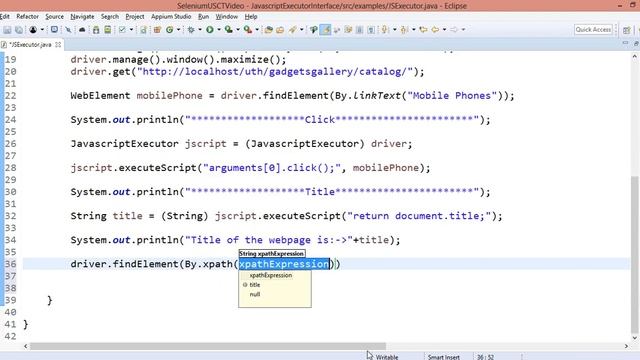Open the Run configurations dropdown arrow
The width and height of the screenshot is (640, 360).
219,30
